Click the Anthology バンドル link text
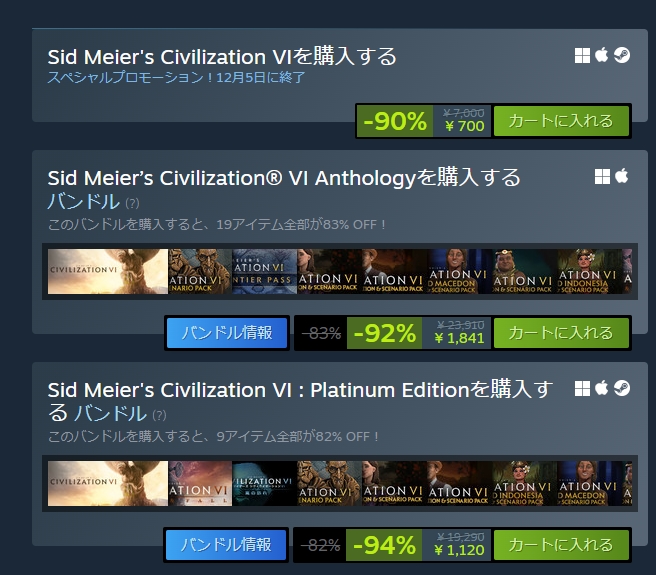 click(84, 203)
